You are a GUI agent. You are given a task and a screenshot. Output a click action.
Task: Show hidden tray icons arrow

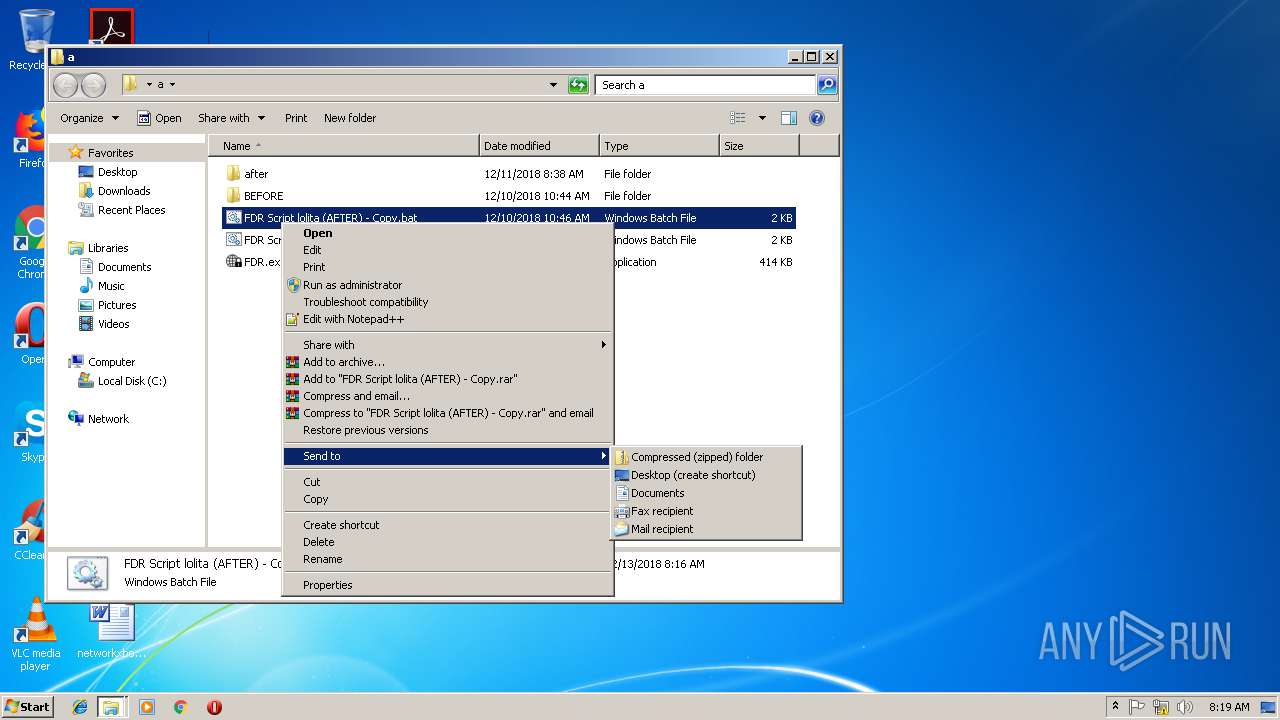coord(1115,707)
